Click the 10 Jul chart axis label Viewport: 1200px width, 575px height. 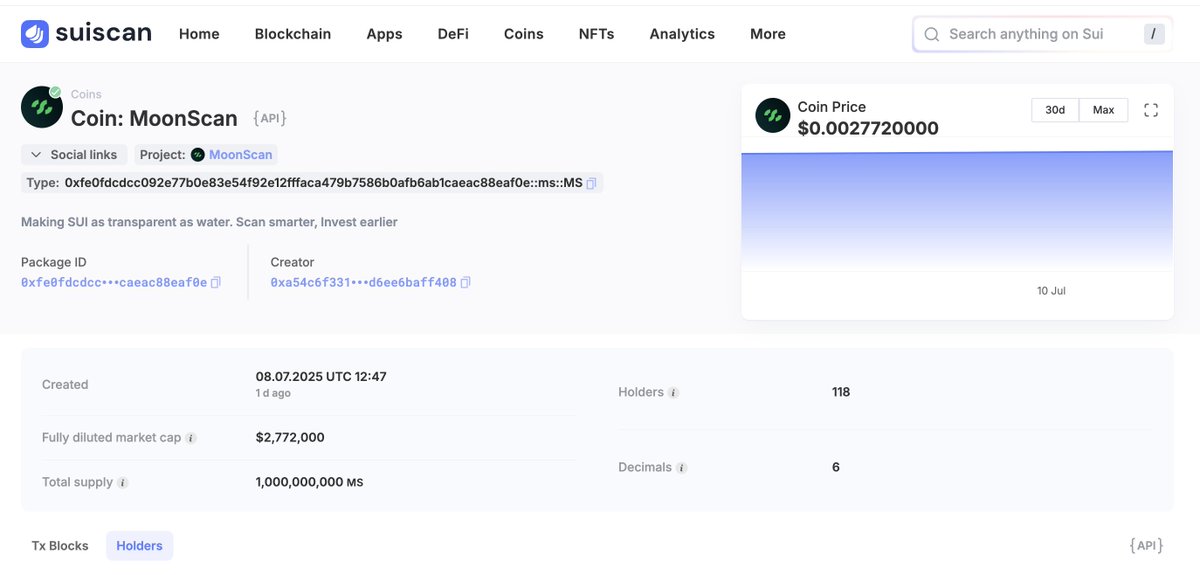tap(1051, 291)
